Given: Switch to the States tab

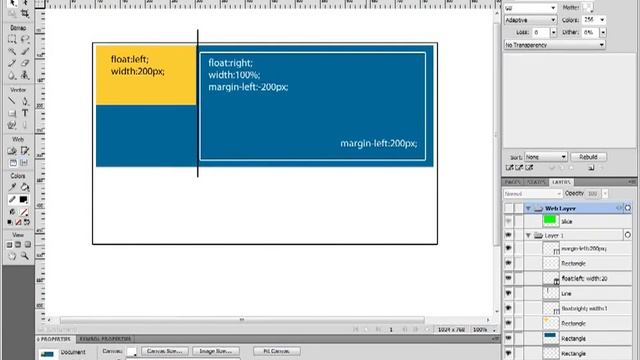Looking at the screenshot, I should [536, 182].
